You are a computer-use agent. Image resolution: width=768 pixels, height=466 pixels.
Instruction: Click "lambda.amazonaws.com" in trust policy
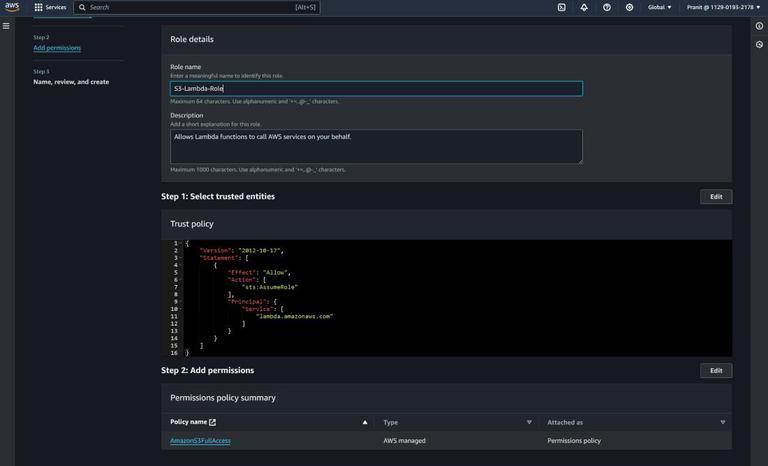coord(294,317)
